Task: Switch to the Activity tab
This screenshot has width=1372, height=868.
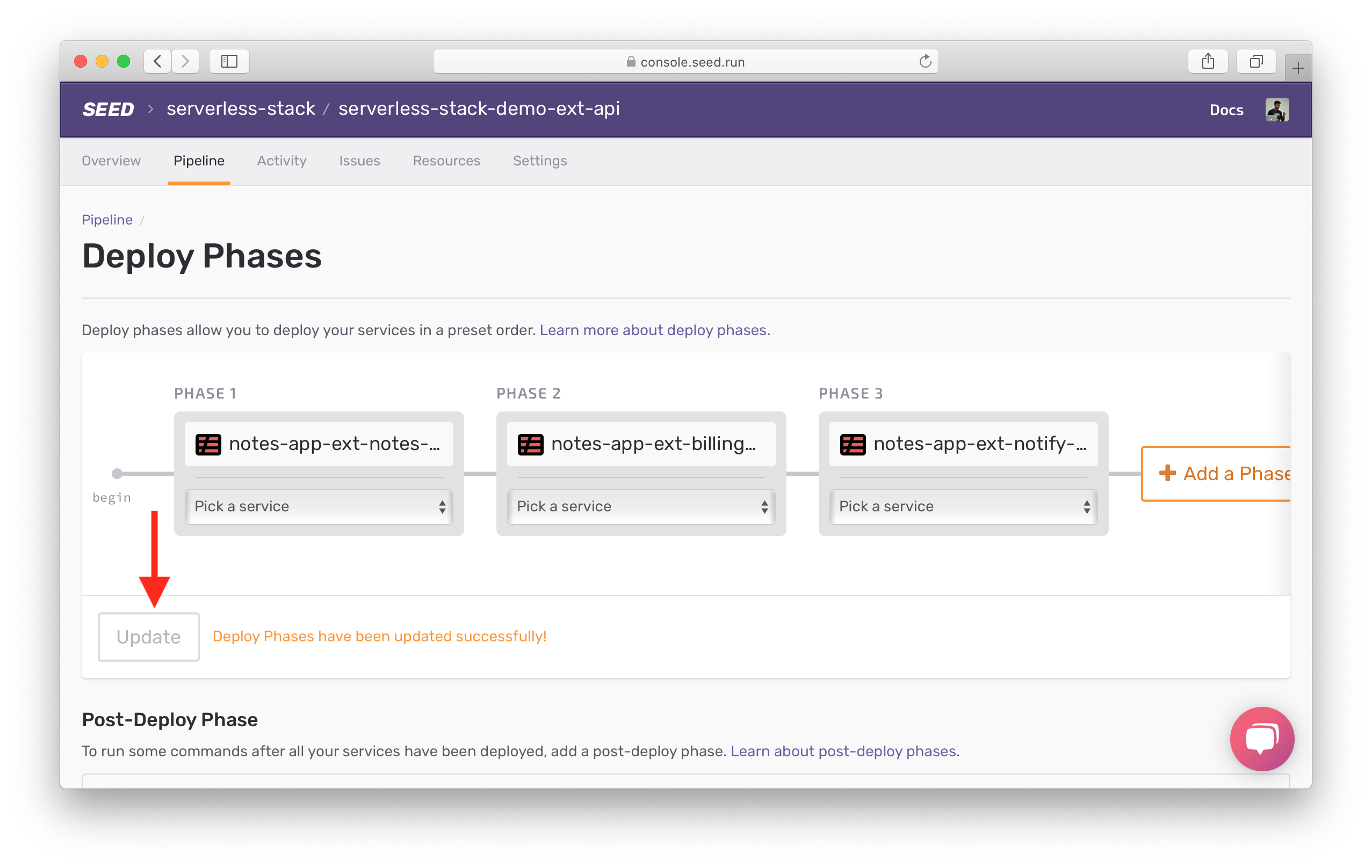Action: (281, 160)
